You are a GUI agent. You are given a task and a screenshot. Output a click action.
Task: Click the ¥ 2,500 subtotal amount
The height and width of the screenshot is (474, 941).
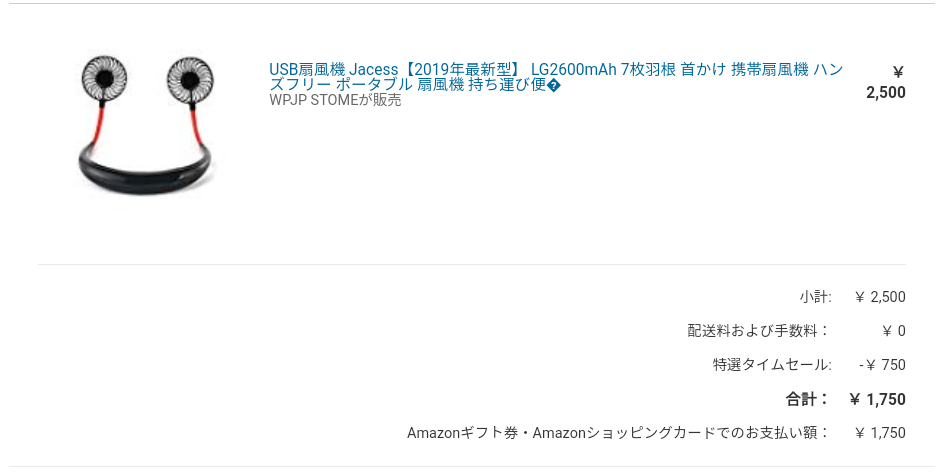pos(880,297)
